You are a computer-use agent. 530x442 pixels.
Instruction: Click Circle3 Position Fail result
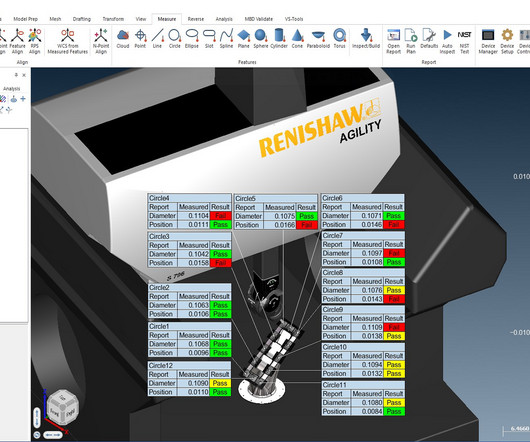pos(220,263)
